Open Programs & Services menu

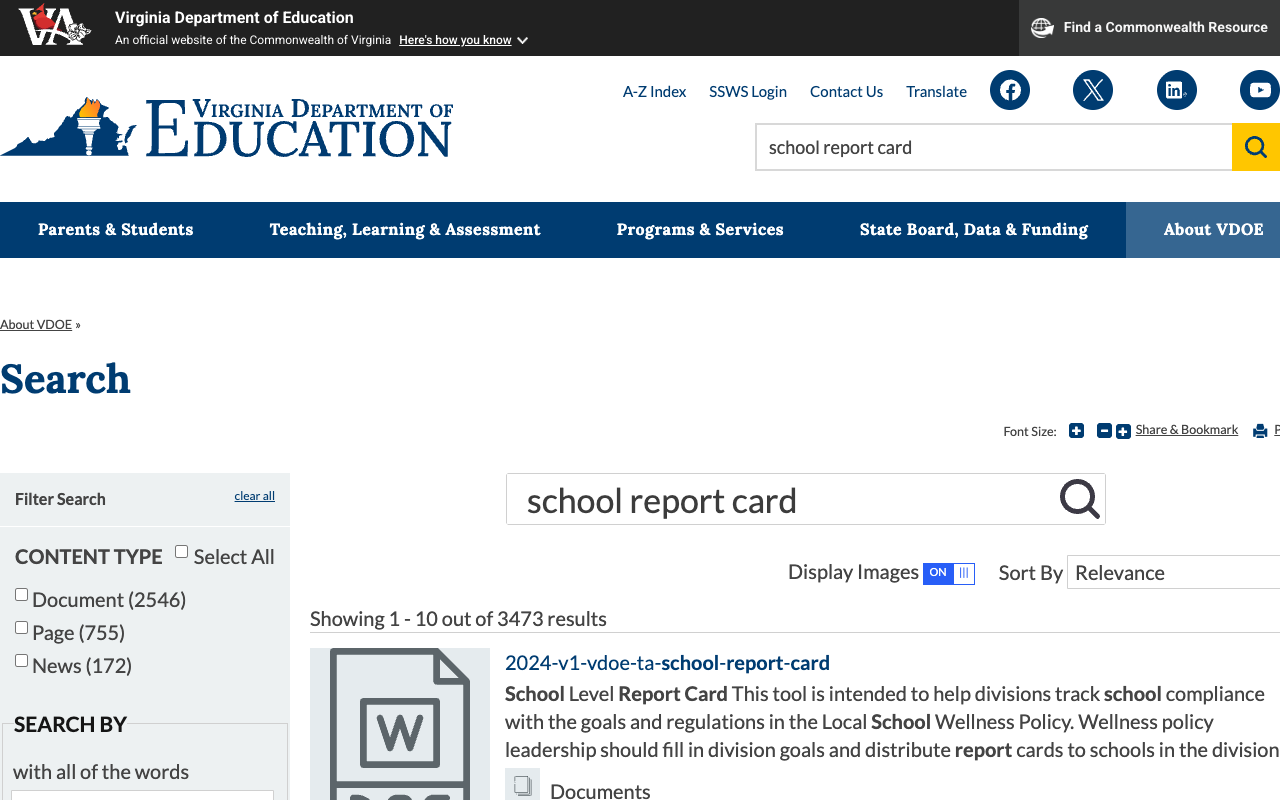700,230
